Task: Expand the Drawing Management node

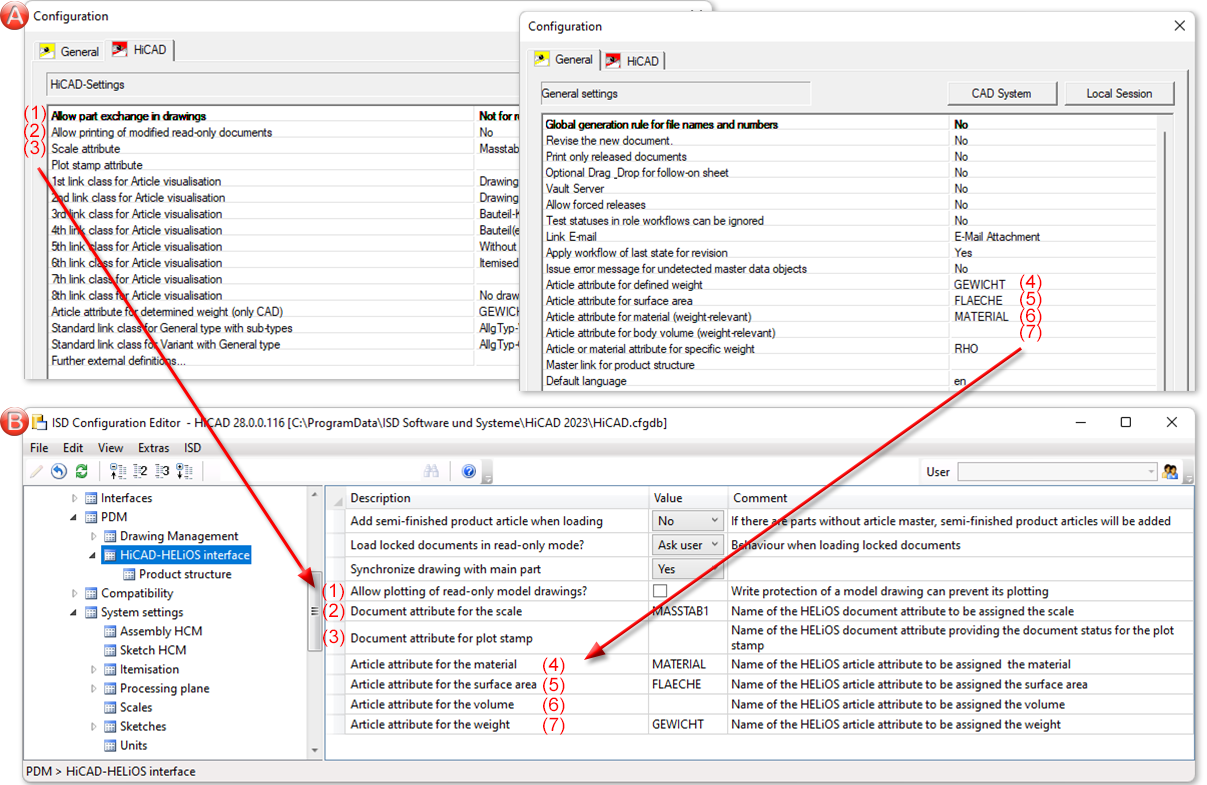Action: coord(93,536)
